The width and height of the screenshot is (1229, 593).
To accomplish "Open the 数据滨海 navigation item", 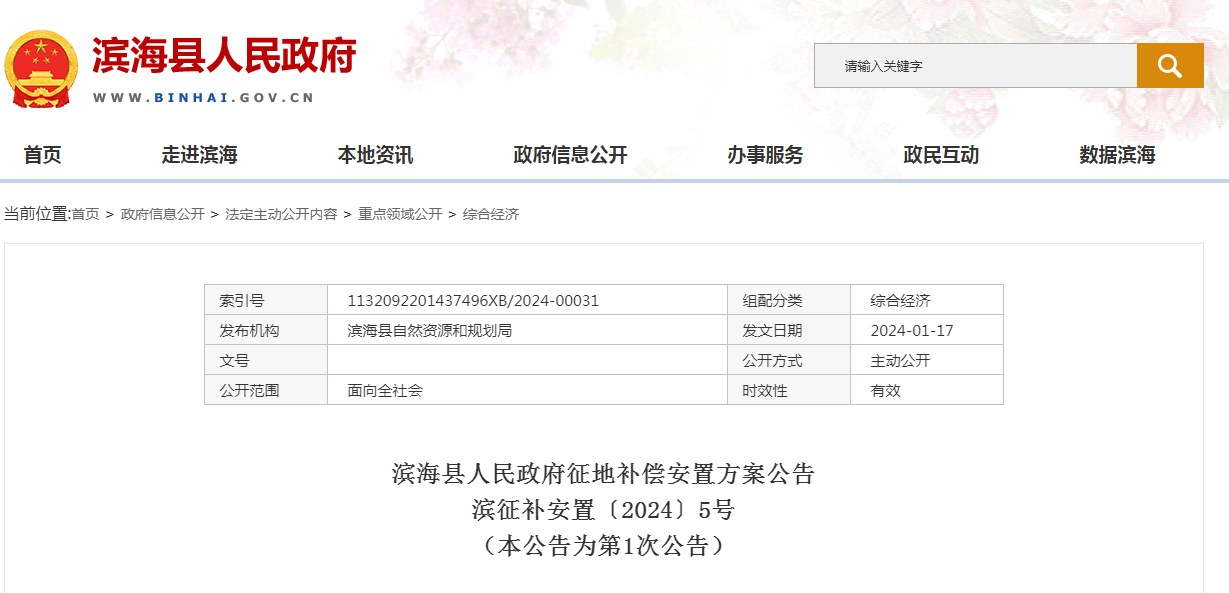I will pos(1117,155).
